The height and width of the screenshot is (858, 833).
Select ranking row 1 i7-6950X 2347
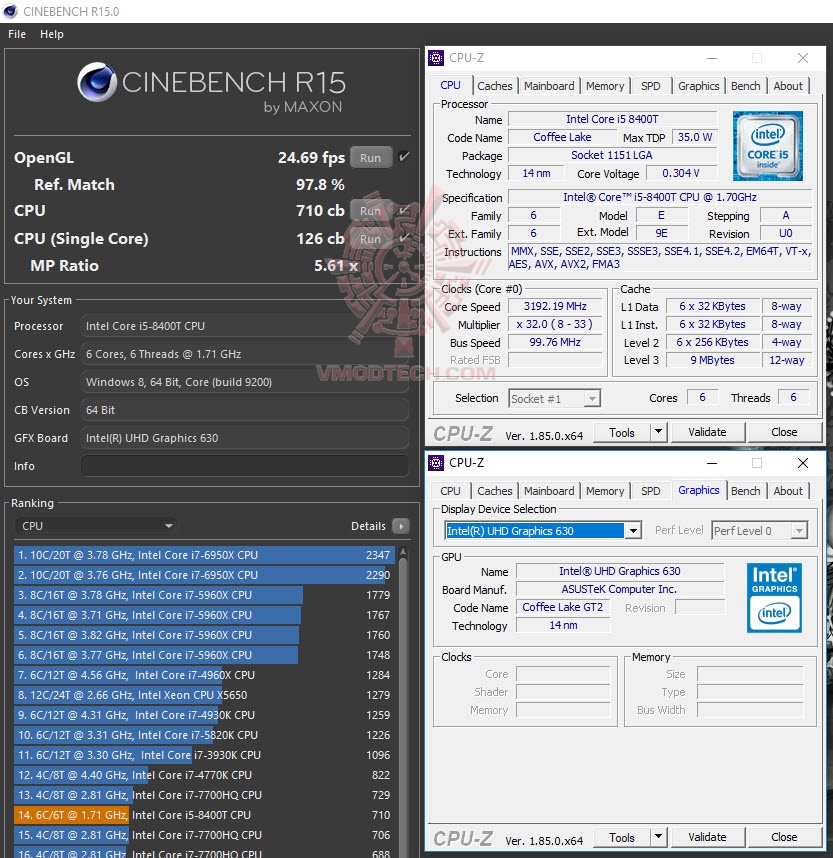click(204, 555)
